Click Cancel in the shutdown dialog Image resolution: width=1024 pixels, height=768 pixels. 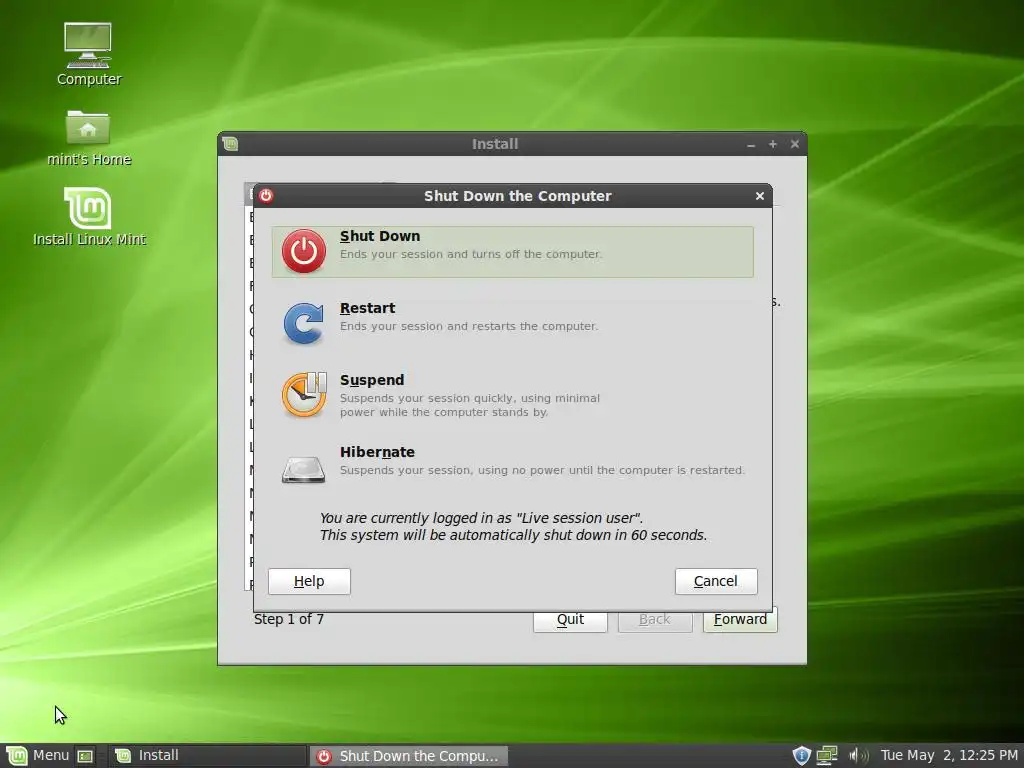coord(716,581)
